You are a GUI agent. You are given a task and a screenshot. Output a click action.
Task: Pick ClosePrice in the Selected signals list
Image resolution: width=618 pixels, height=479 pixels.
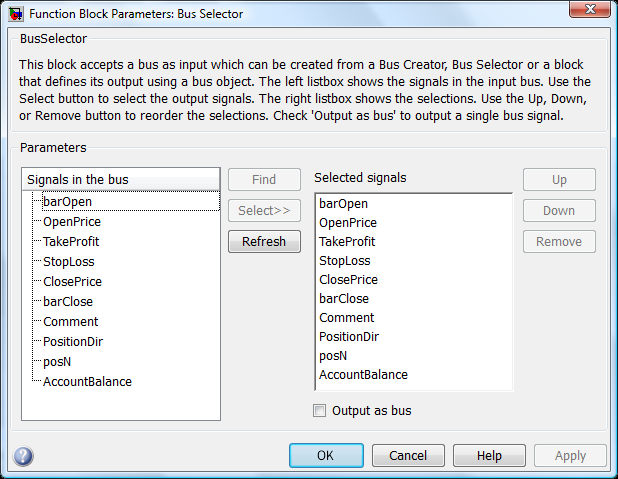[x=348, y=280]
